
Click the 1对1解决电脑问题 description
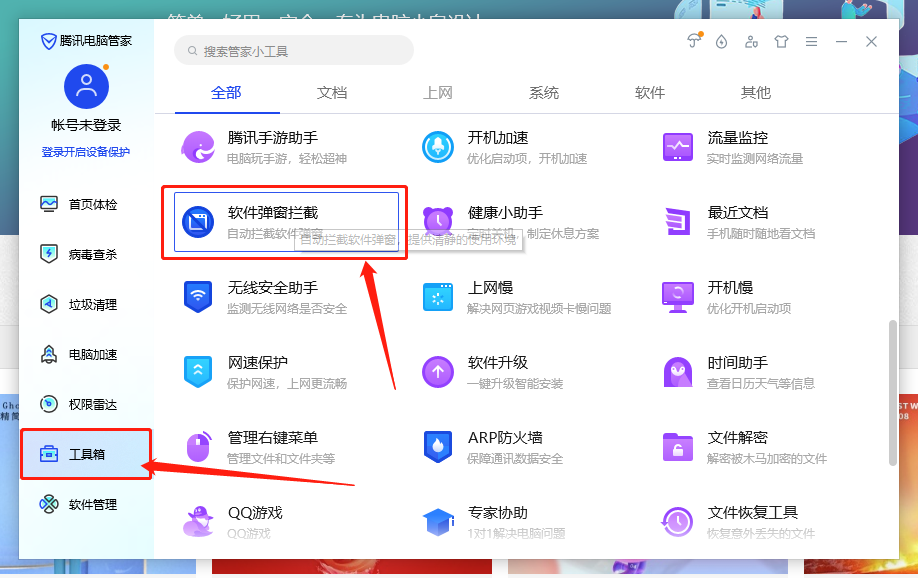point(516,533)
